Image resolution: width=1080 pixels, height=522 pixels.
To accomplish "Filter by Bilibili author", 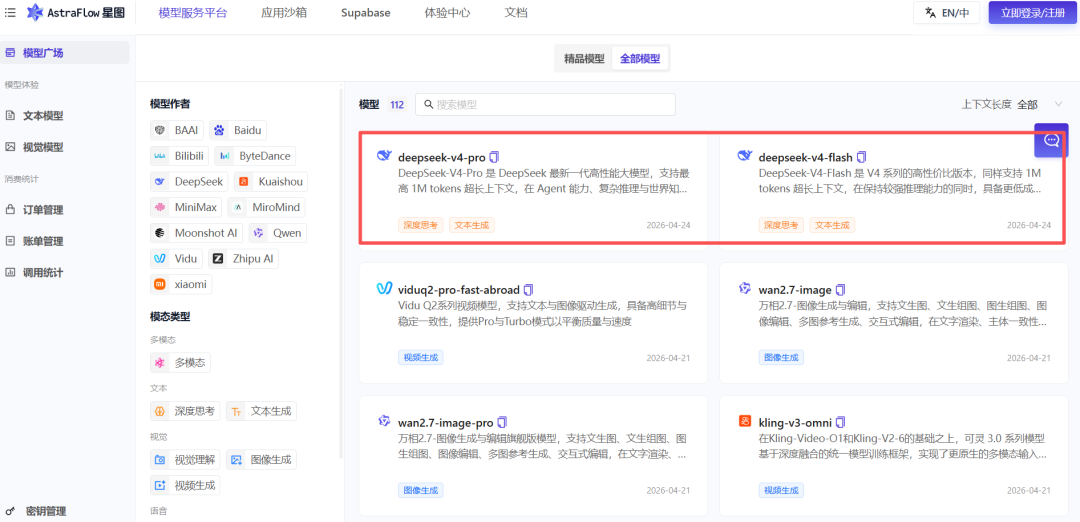I will (180, 156).
